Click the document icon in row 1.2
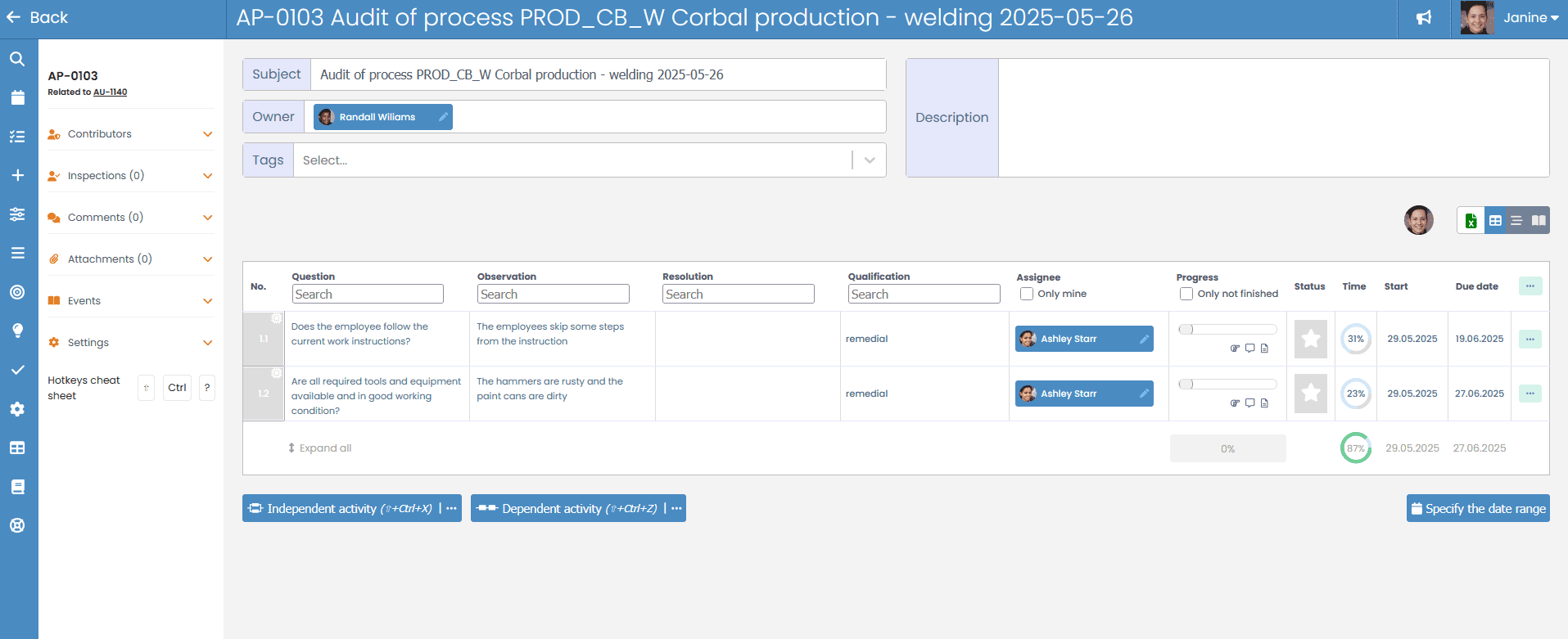The image size is (1568, 639). (x=1264, y=403)
